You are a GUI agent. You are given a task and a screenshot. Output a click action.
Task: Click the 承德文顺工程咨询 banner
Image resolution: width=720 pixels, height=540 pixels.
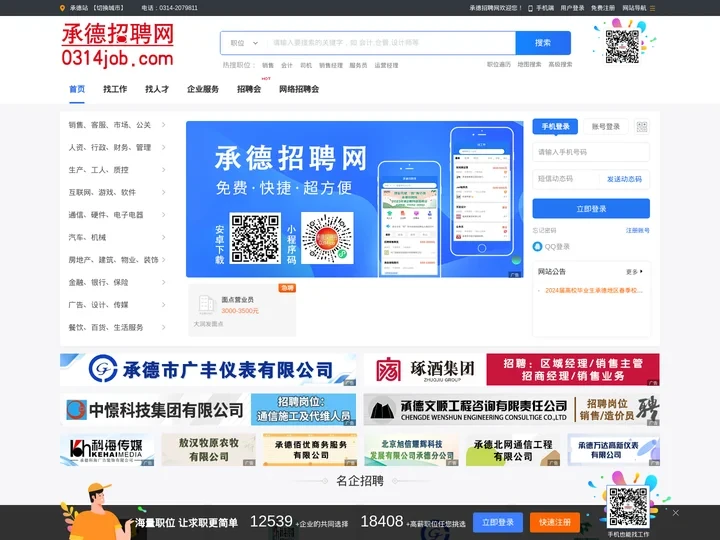pyautogui.click(x=512, y=410)
